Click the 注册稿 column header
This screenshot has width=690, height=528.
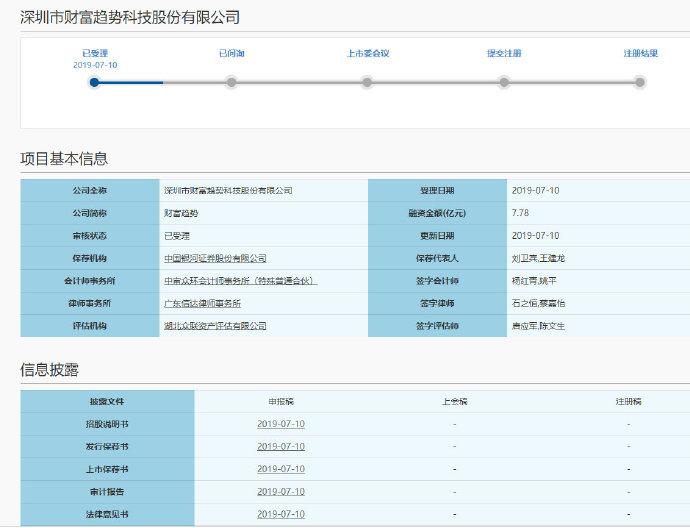click(x=628, y=401)
